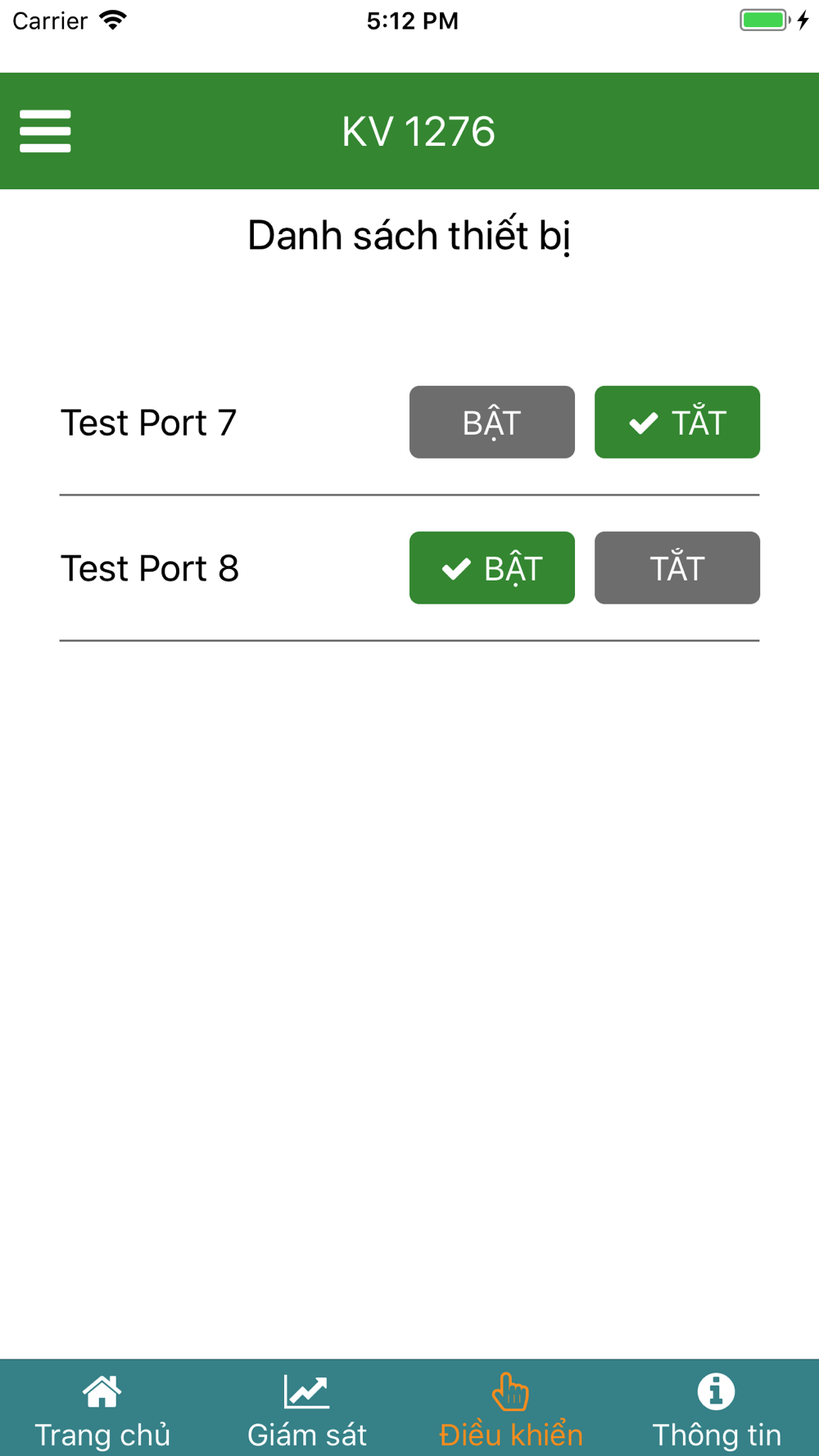
Task: Turn off Test Port 8 with TẮT
Action: point(677,567)
